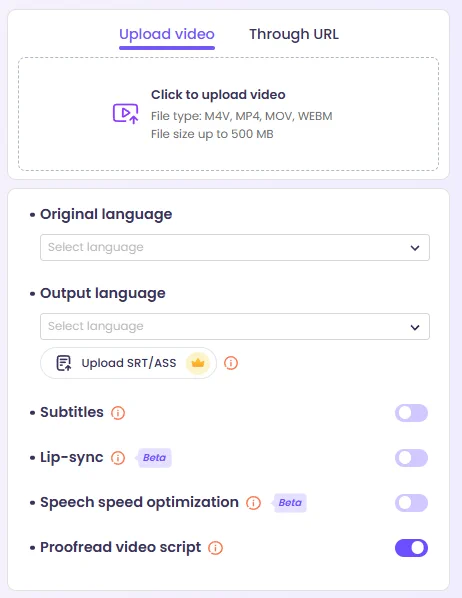462x598 pixels.
Task: Turn on the Lip-sync switch
Action: (411, 458)
